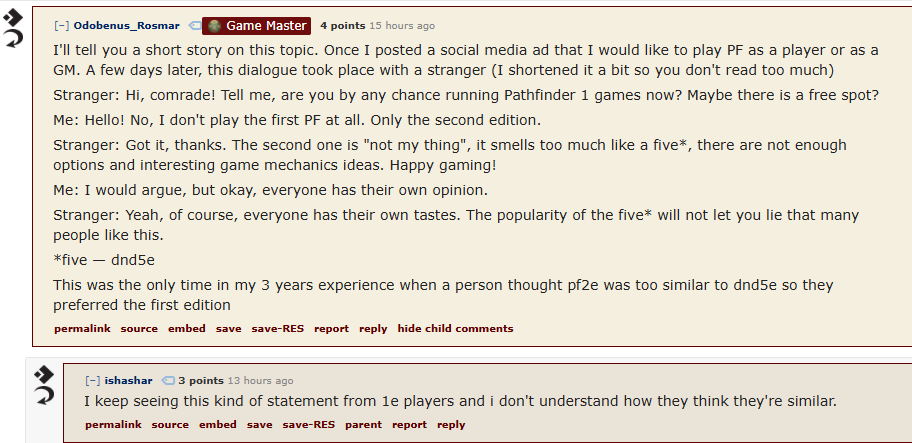Upvote ishashar's reply
The height and width of the screenshot is (443, 912).
44,374
